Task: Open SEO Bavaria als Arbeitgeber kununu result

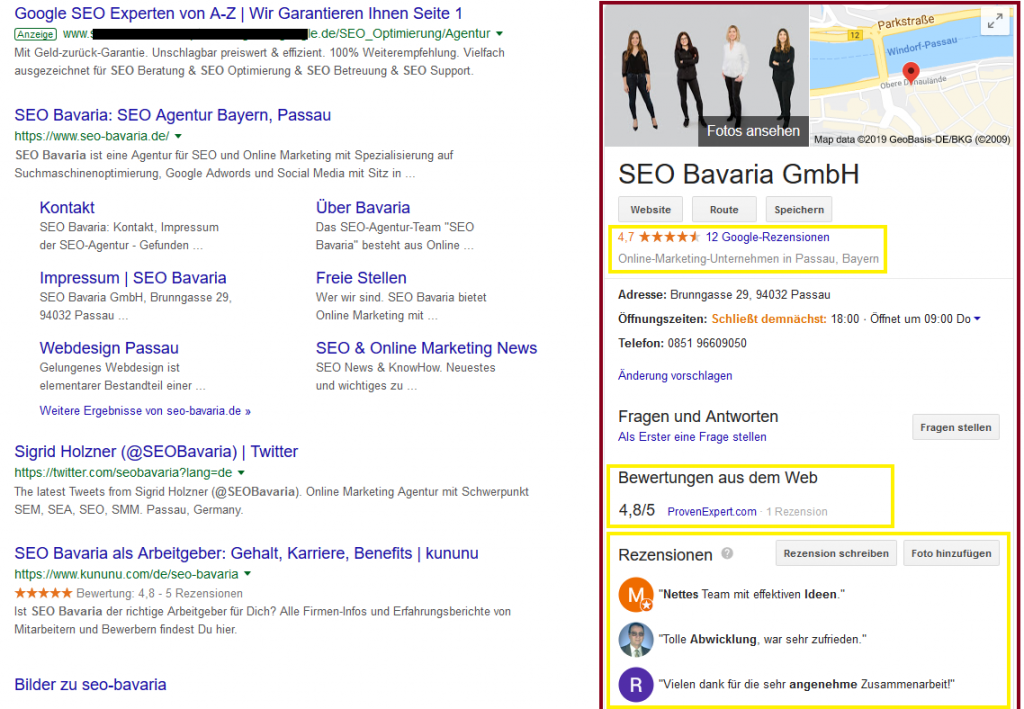Action: tap(246, 553)
